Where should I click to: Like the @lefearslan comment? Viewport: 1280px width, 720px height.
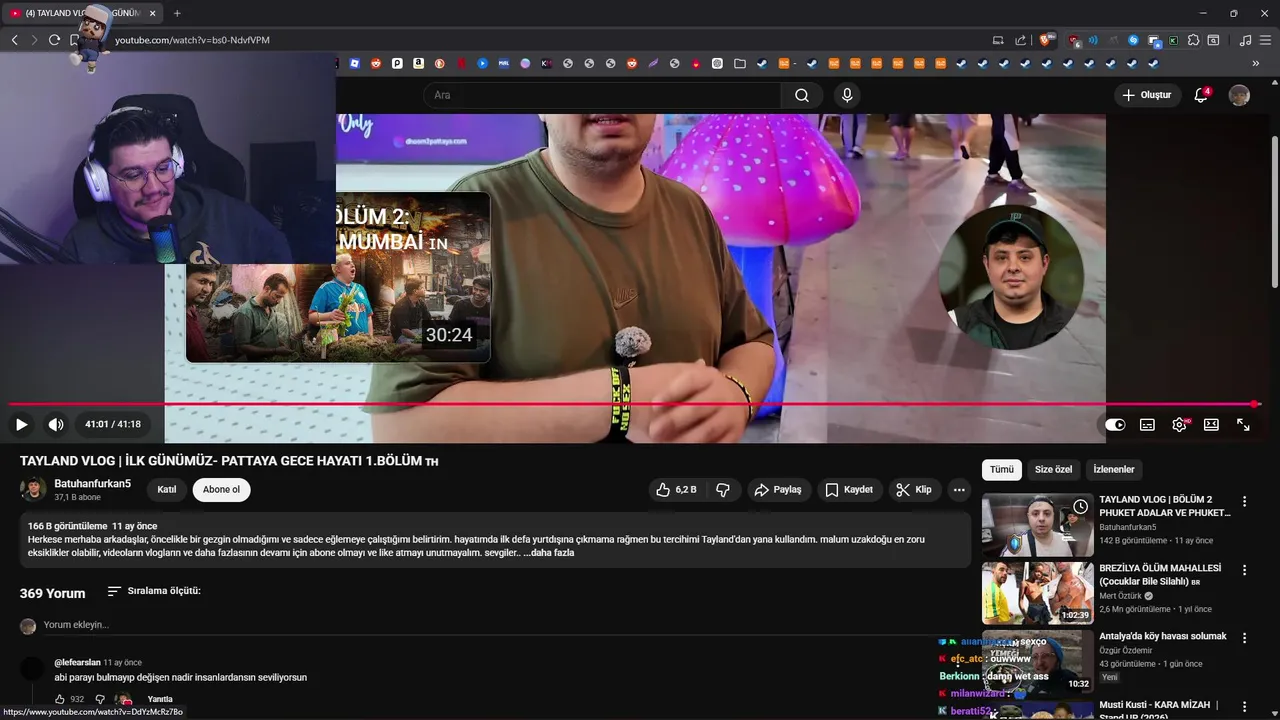60,699
